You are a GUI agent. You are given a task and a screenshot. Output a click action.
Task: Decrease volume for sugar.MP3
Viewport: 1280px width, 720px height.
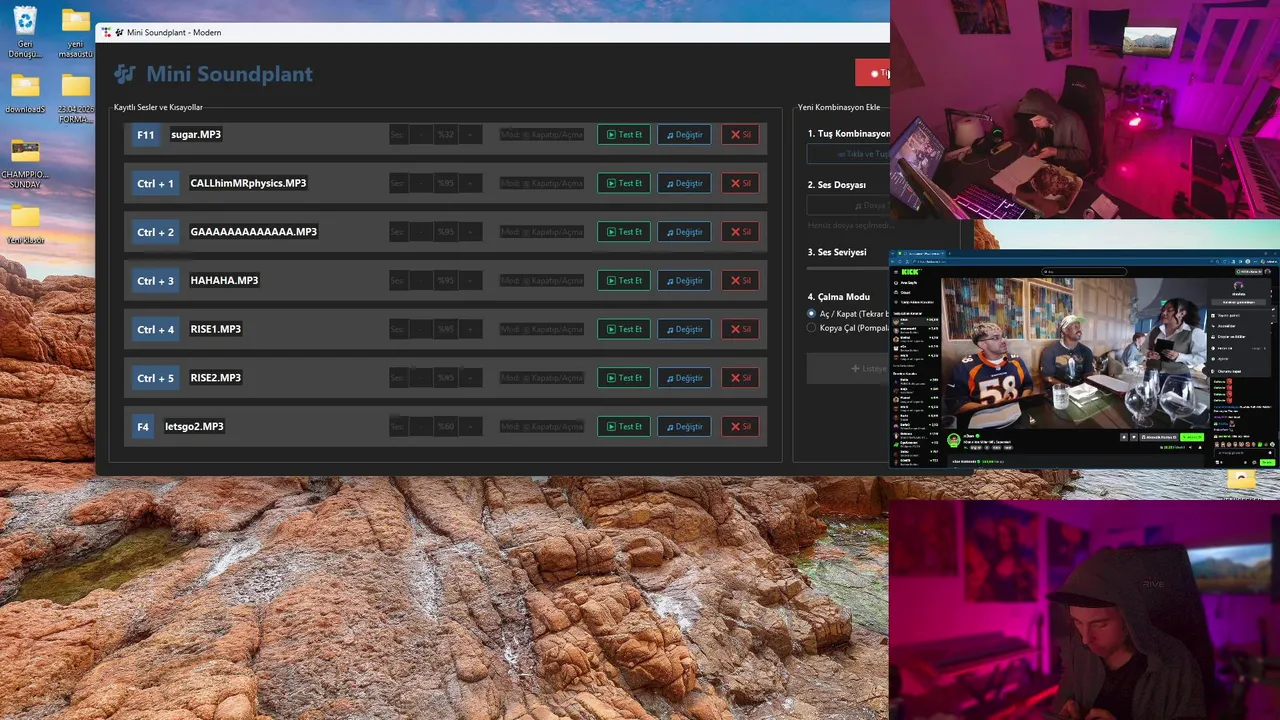point(421,134)
